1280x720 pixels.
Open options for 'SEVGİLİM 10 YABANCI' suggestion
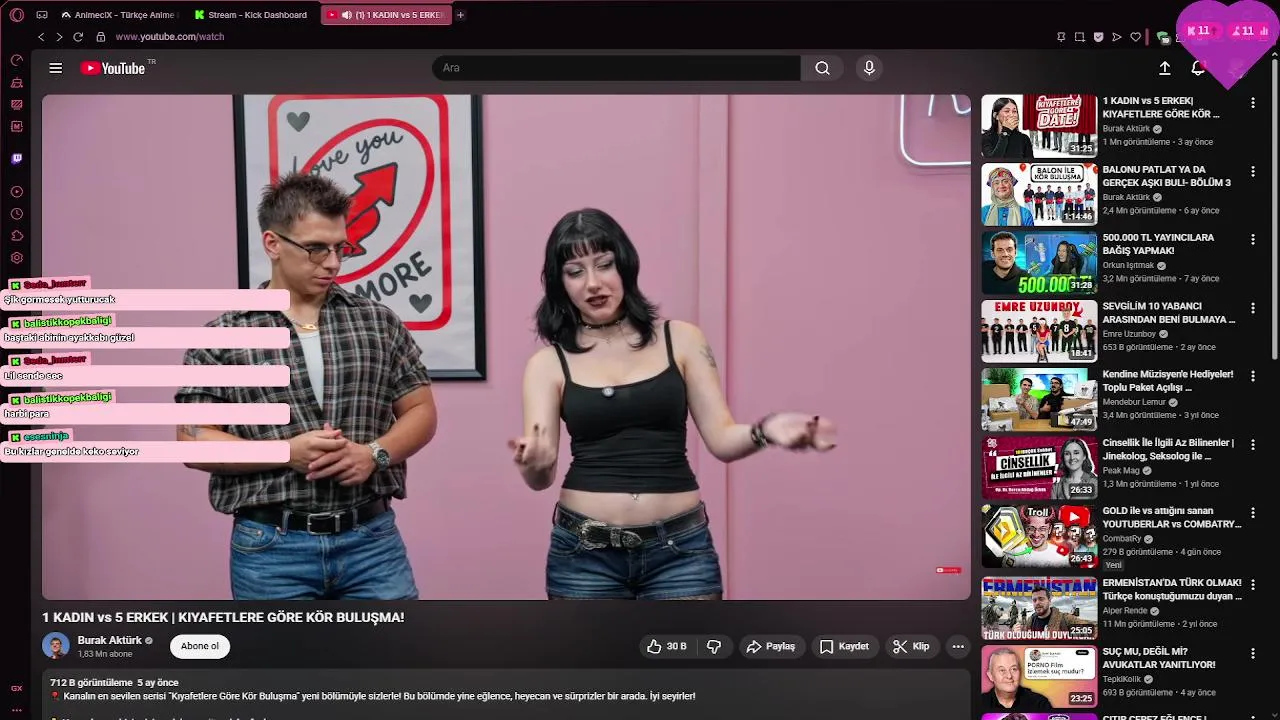tap(1253, 308)
